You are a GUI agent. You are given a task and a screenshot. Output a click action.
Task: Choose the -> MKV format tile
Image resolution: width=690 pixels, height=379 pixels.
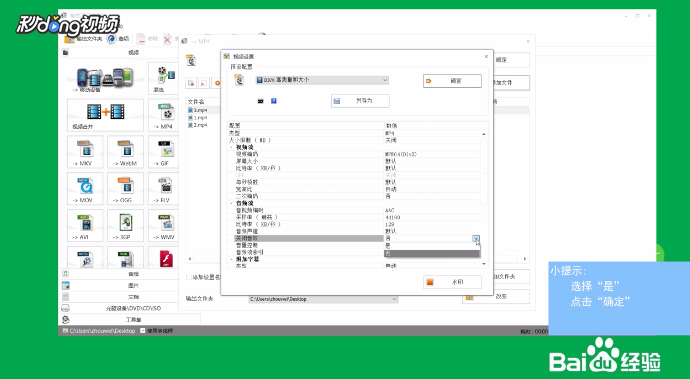85,152
